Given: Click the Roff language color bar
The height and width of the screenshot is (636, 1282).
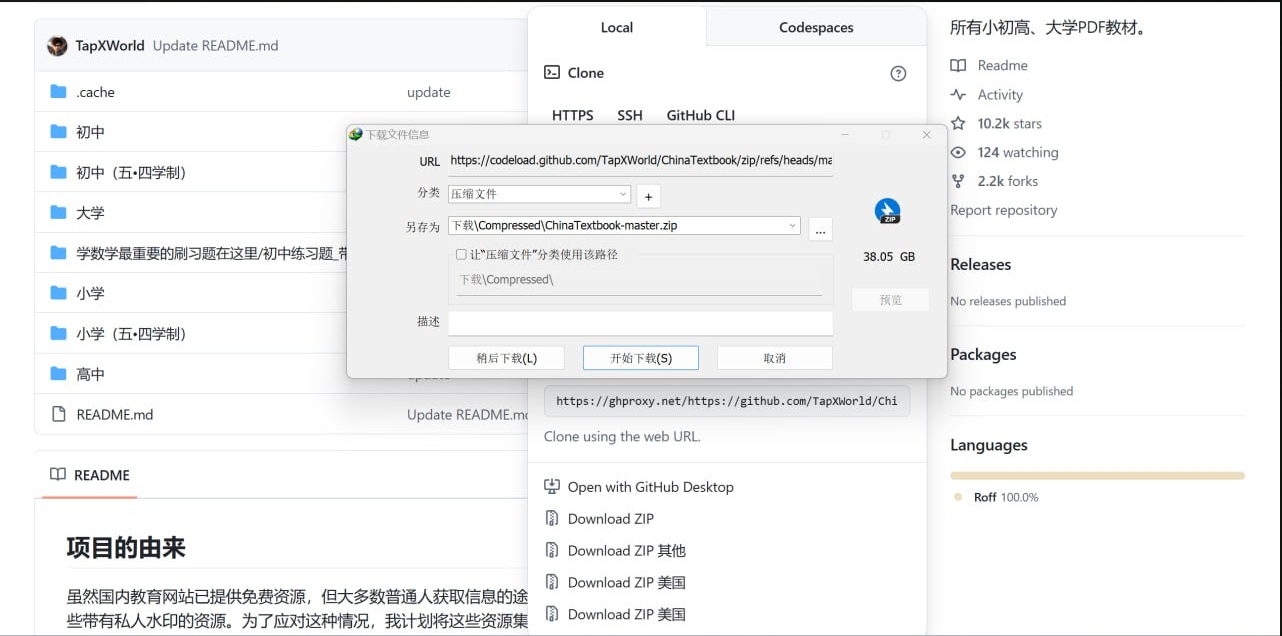Looking at the screenshot, I should coord(1096,477).
